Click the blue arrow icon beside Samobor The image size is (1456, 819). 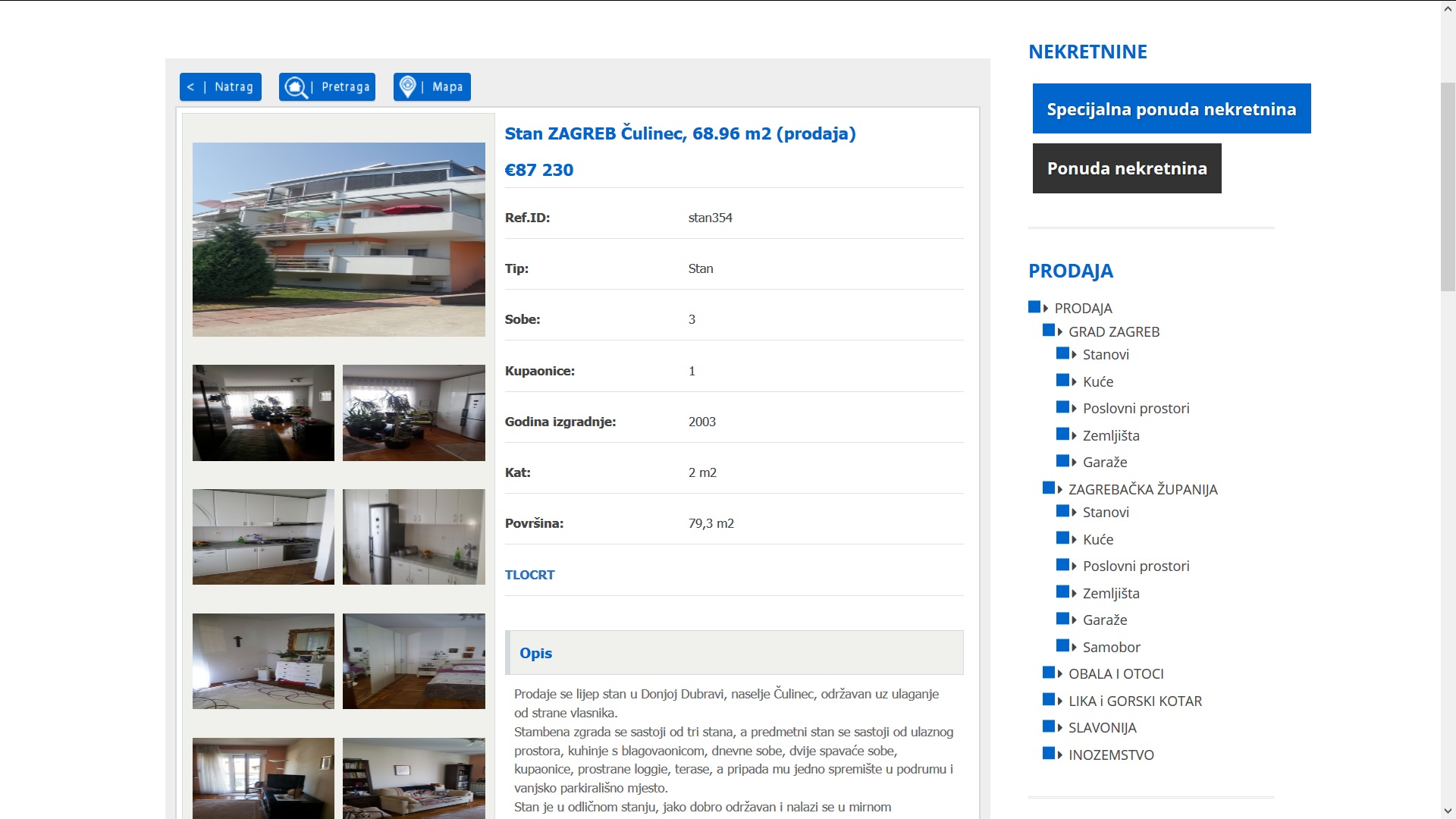[1066, 646]
